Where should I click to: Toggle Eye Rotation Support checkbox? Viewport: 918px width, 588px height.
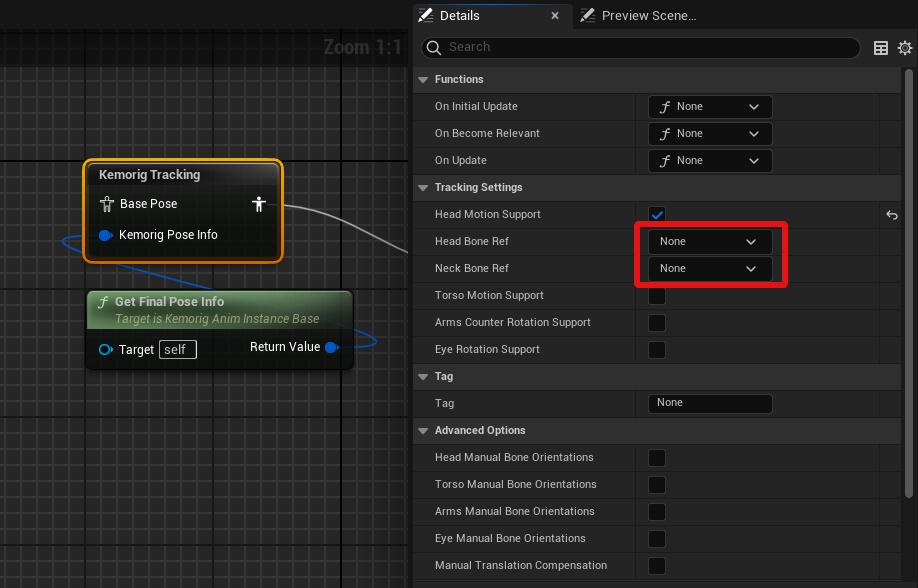click(657, 350)
